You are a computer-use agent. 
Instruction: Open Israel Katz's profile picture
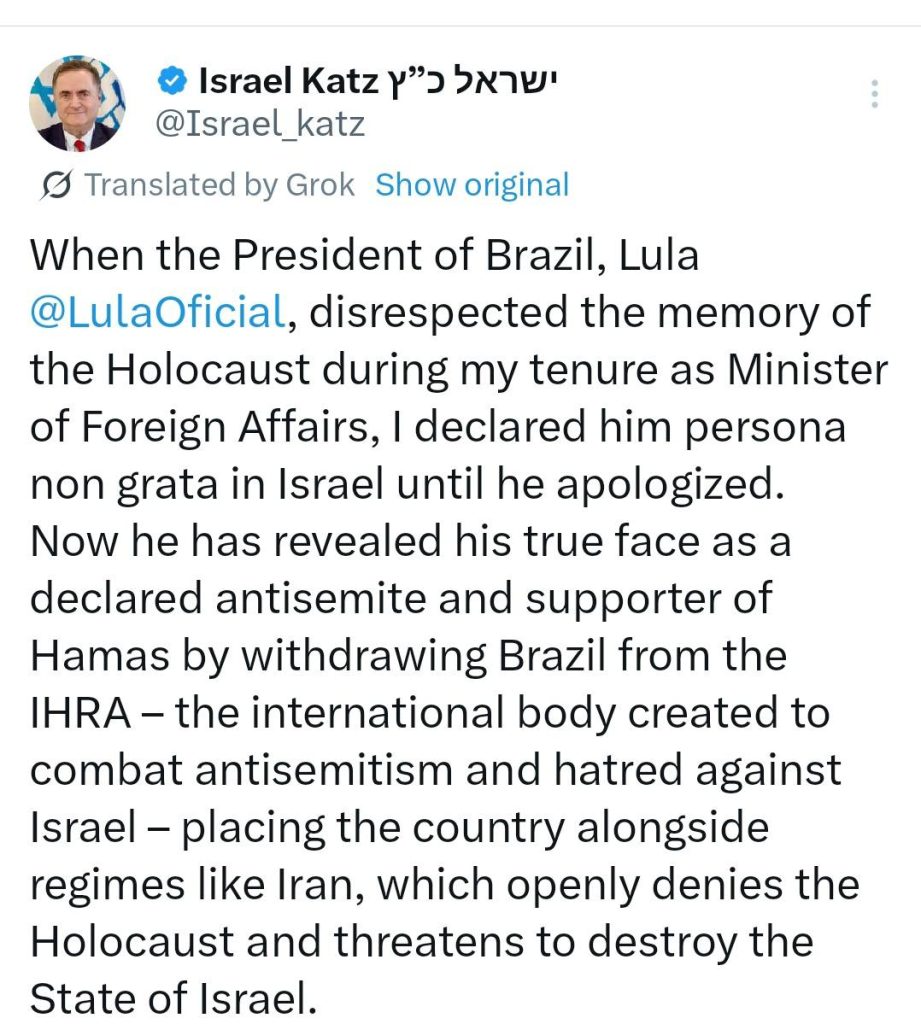click(78, 103)
